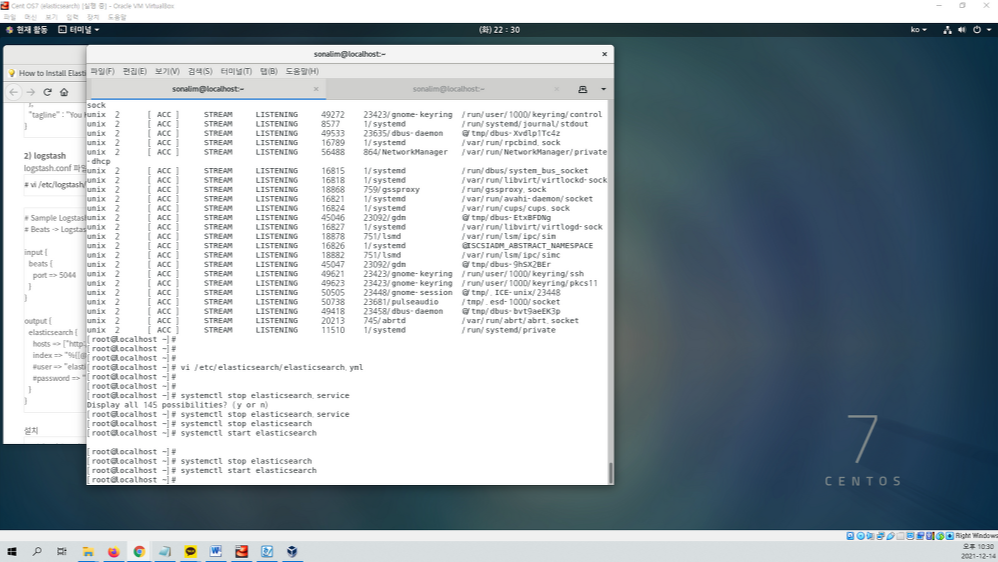
Task: Open Task View on the taskbar
Action: coord(62,551)
